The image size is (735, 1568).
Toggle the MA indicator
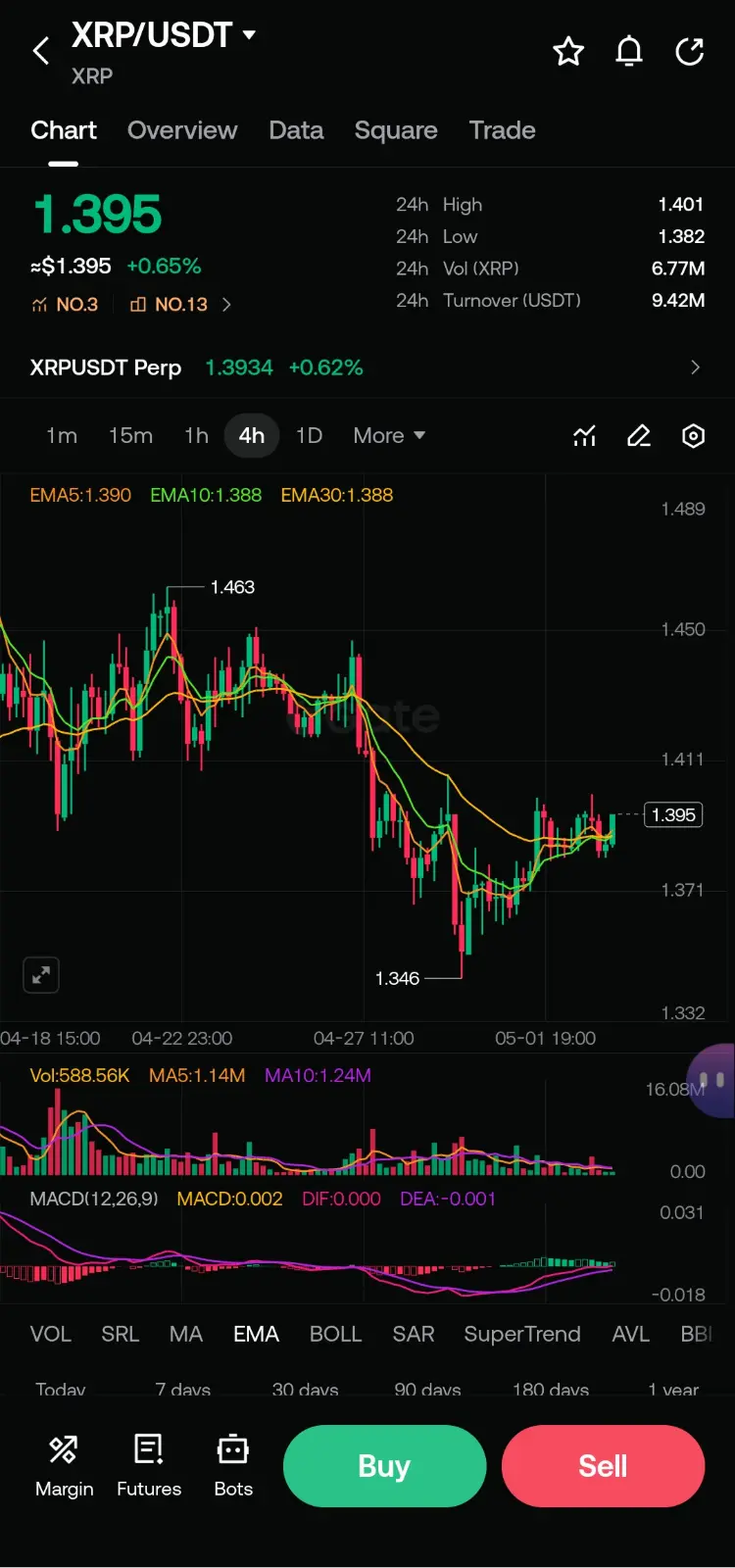186,1335
